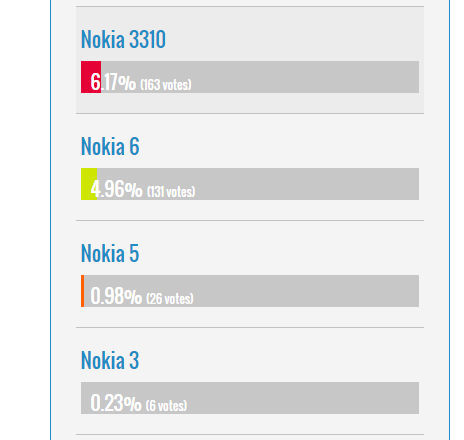Select the 0.23% percentage label
The image size is (464, 440).
click(116, 403)
